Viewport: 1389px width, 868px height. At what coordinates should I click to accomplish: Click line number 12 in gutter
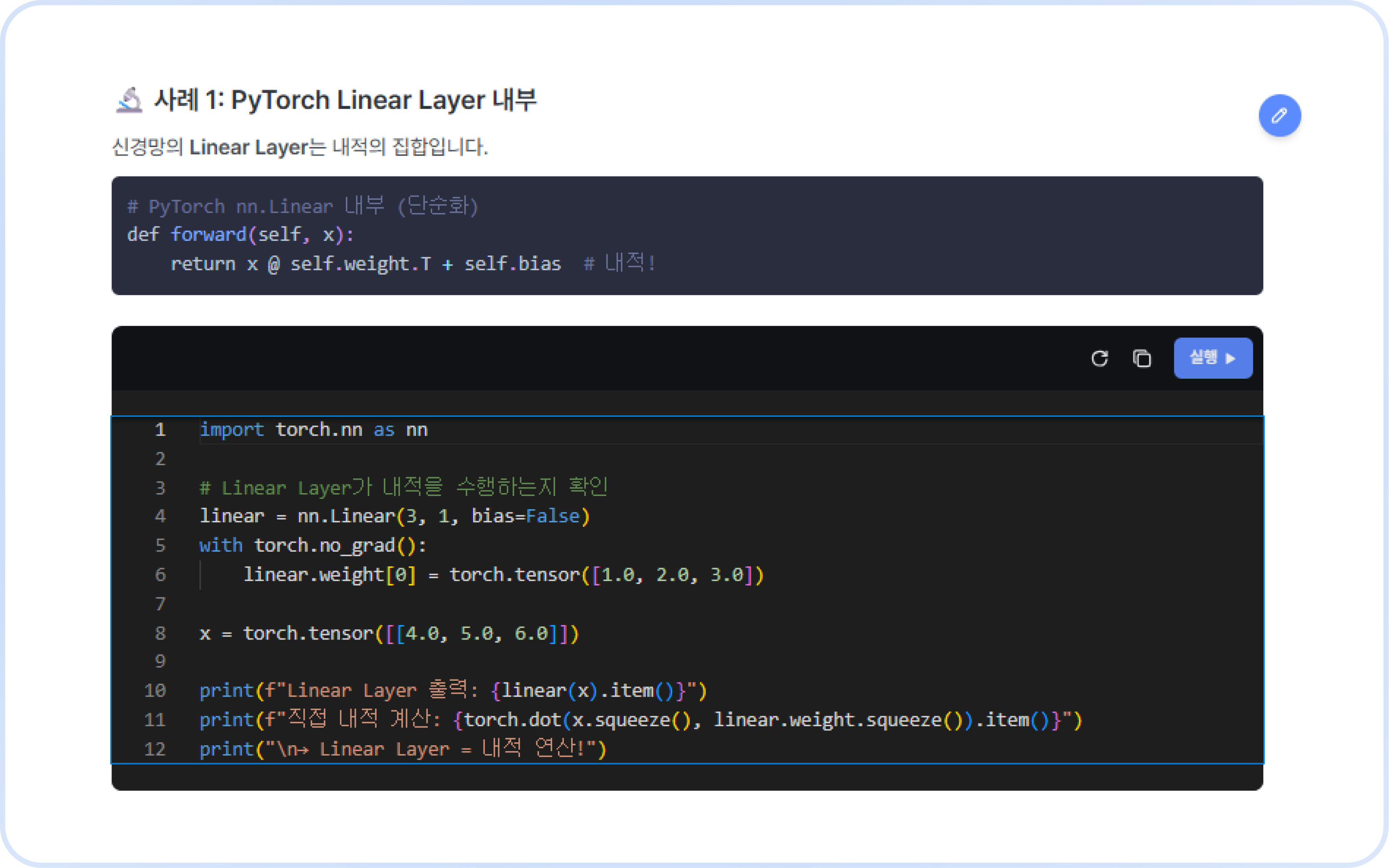[x=155, y=749]
